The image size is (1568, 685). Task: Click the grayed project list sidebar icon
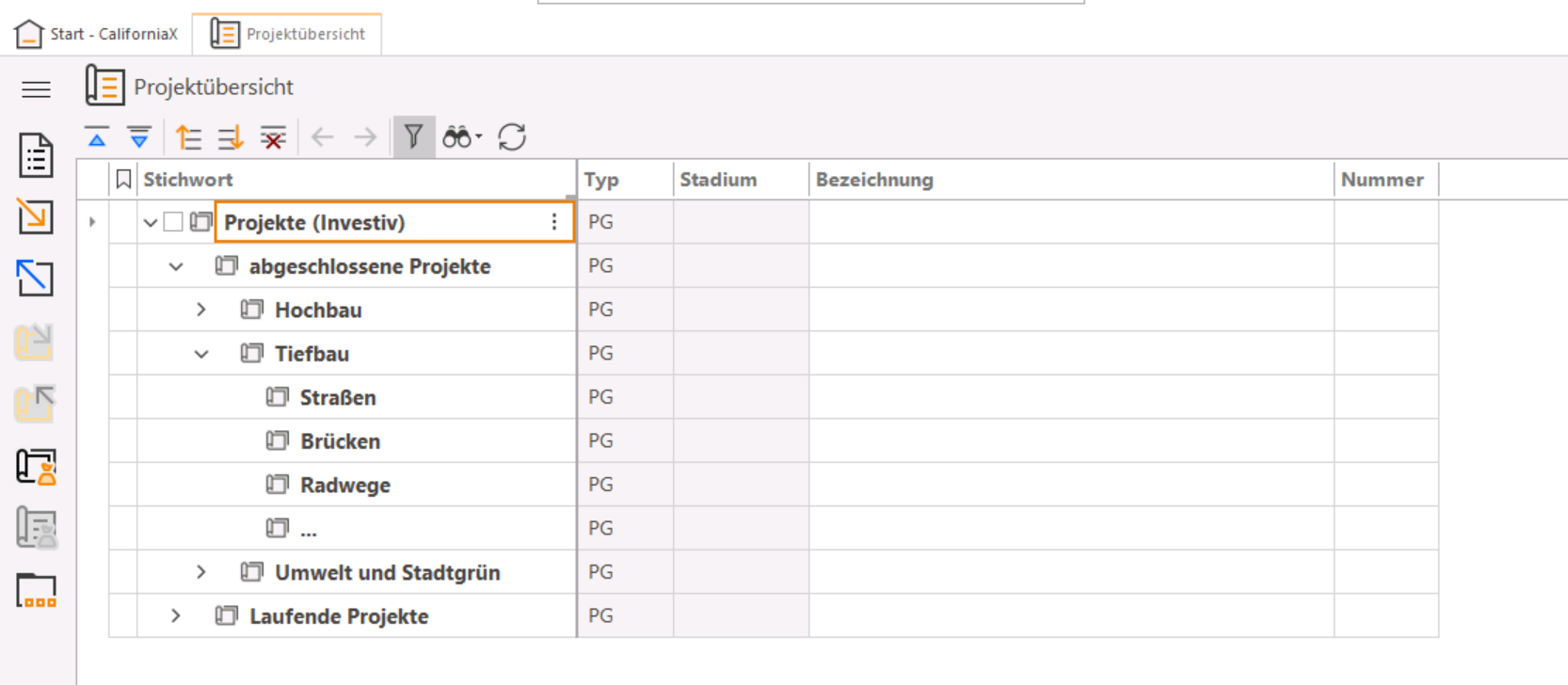(x=36, y=528)
